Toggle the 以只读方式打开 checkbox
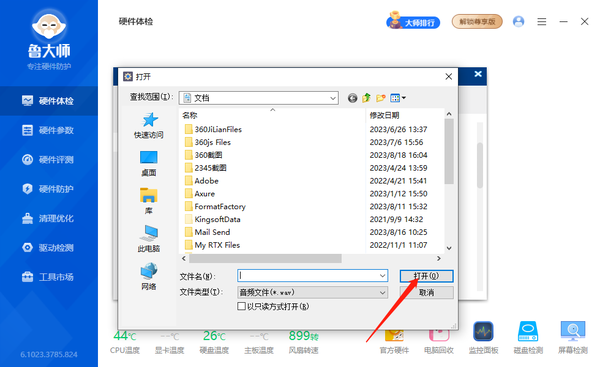Viewport: 600px width, 367px height. (241, 306)
